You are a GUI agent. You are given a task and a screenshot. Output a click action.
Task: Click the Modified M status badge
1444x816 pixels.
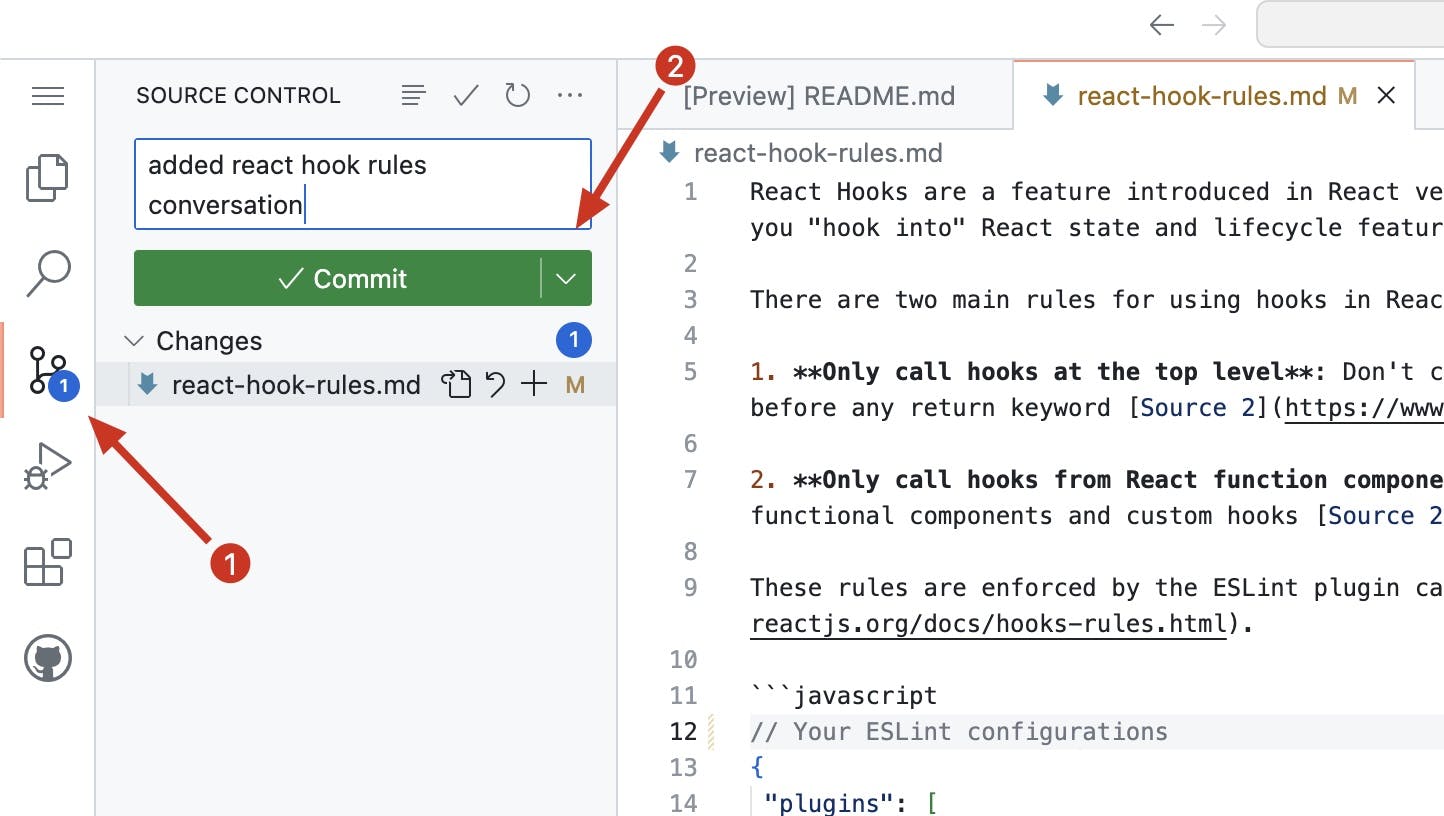(x=575, y=385)
